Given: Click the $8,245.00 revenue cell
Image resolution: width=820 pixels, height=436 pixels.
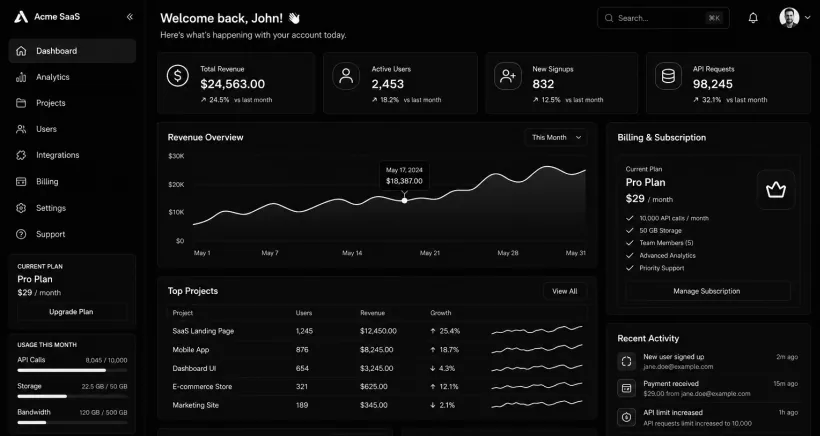Looking at the screenshot, I should point(377,350).
